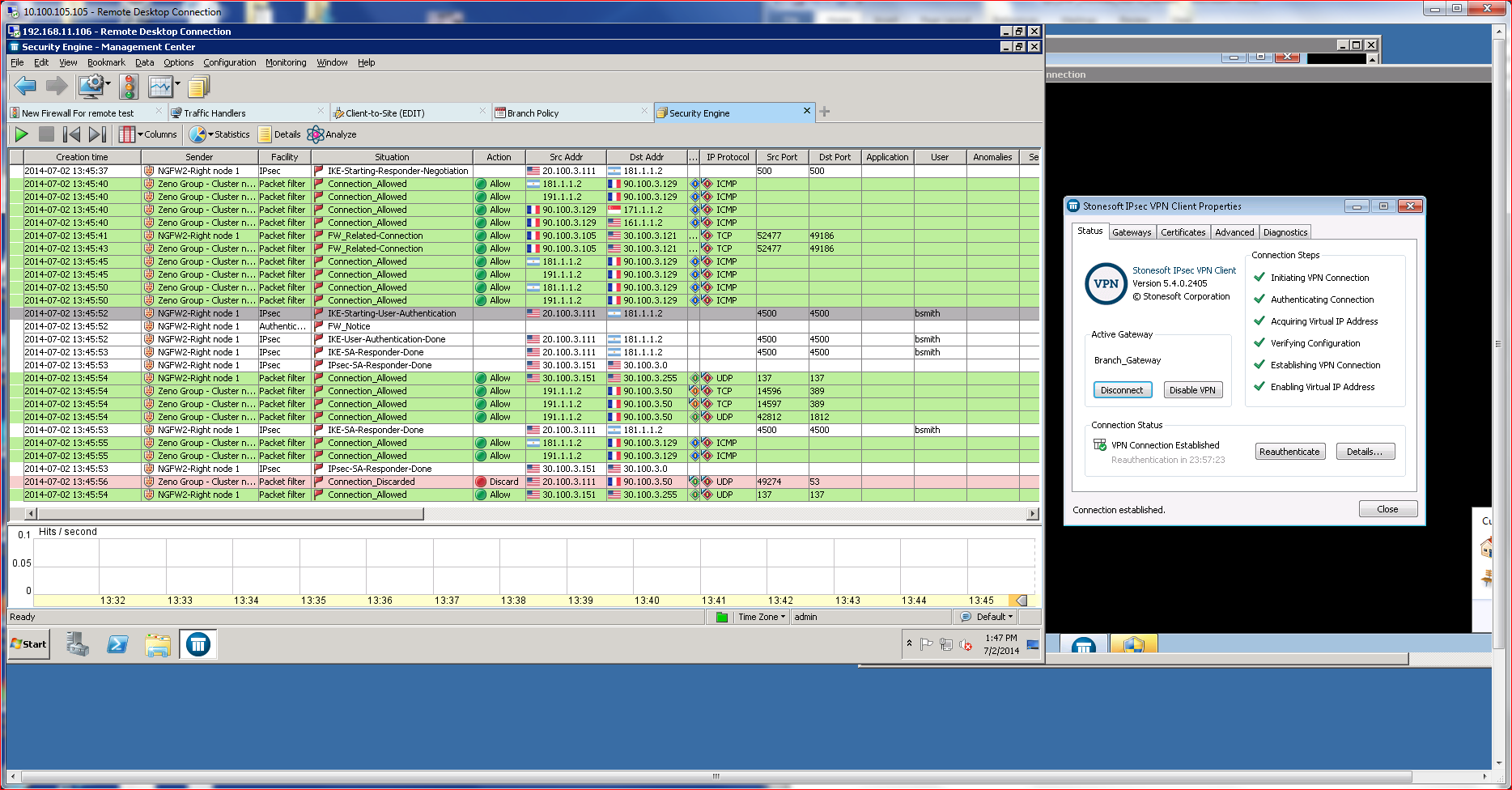This screenshot has height=790, width=1512.
Task: Open the Columns dropdown
Action: click(x=148, y=134)
